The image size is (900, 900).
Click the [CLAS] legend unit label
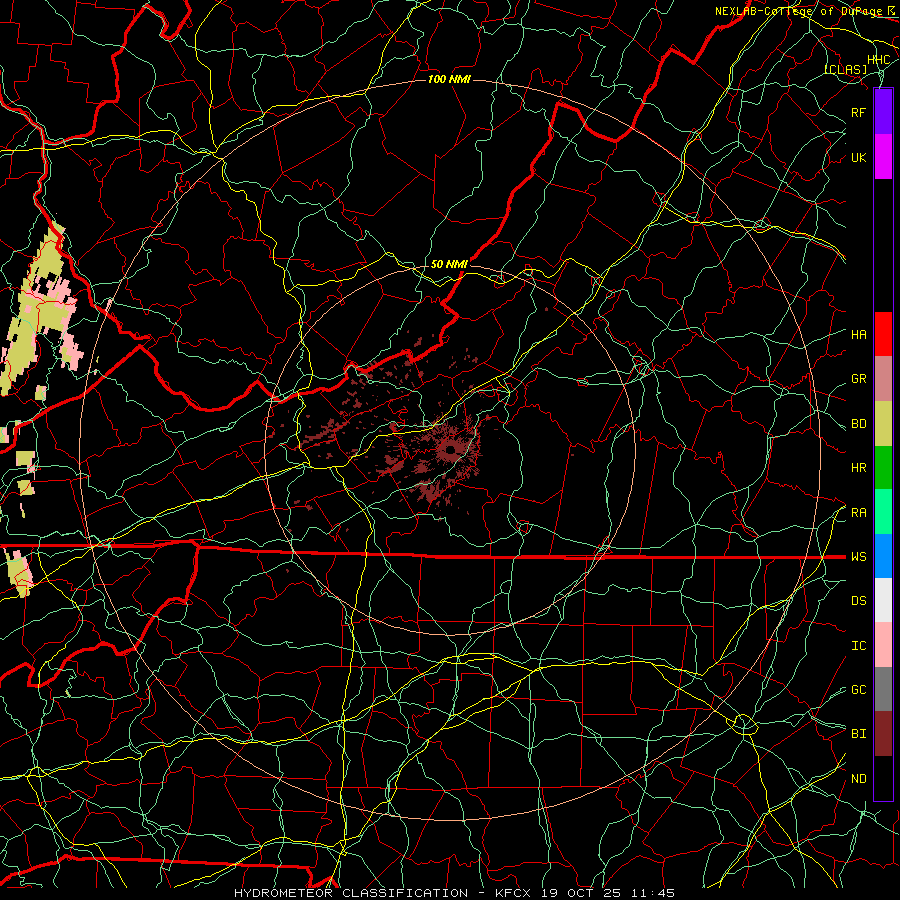click(845, 69)
